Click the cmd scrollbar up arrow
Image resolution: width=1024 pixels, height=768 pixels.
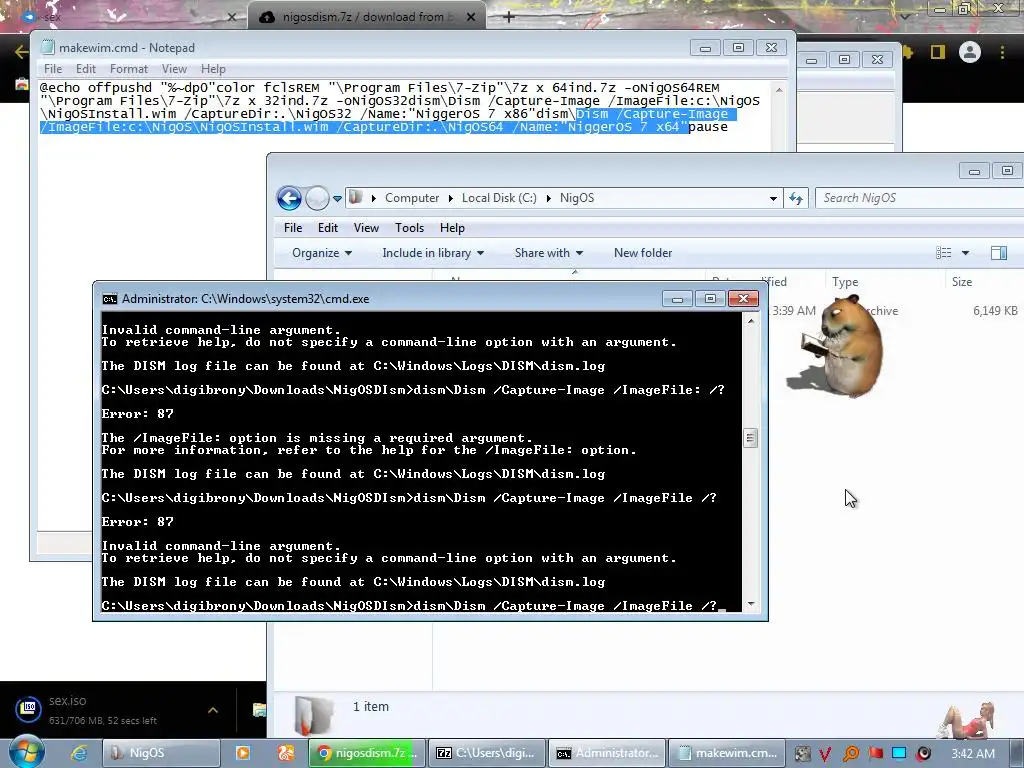(x=751, y=321)
